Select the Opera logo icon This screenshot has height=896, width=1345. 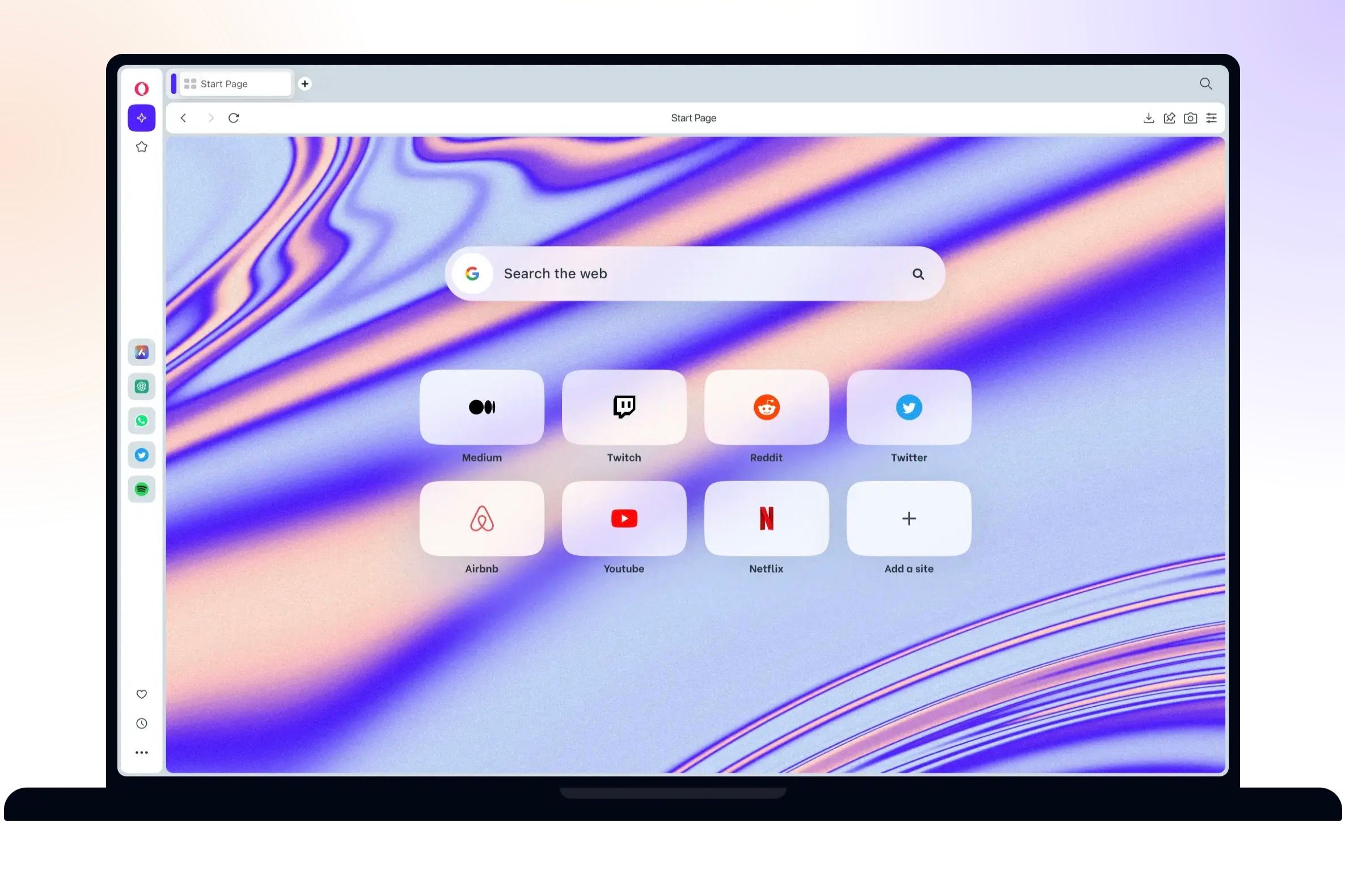pos(141,88)
